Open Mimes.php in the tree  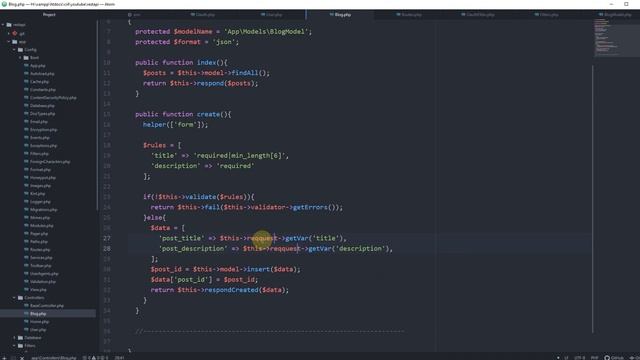[40, 218]
